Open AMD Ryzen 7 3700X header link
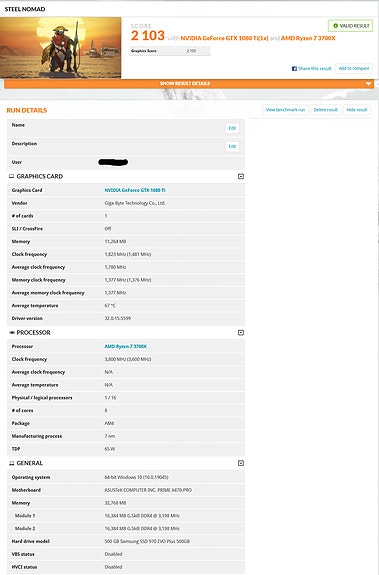The height and width of the screenshot is (575, 379). tap(308, 38)
